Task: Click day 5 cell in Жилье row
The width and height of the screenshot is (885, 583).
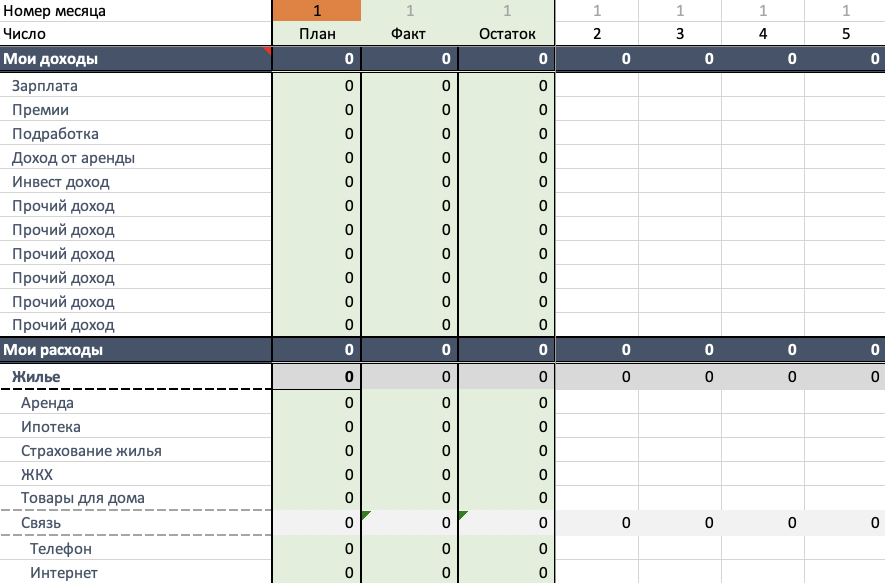Action: pos(845,376)
